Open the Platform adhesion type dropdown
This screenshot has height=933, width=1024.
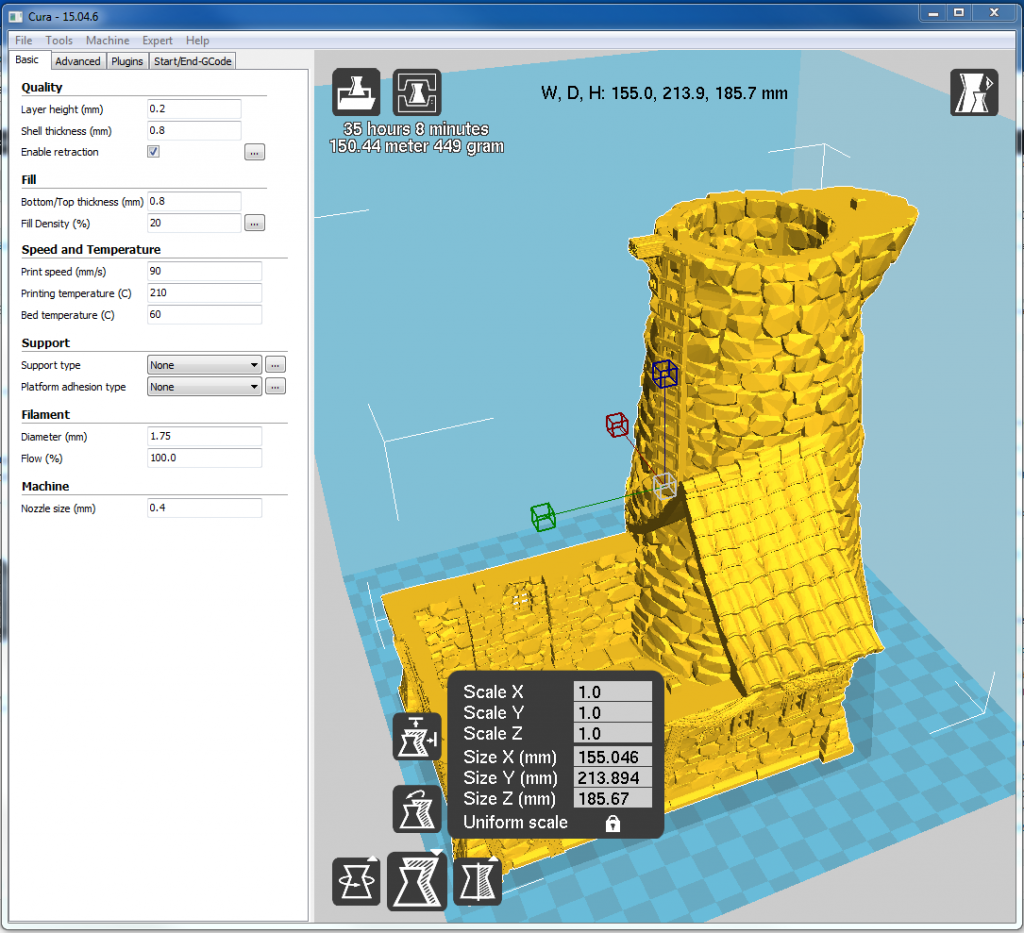click(204, 387)
